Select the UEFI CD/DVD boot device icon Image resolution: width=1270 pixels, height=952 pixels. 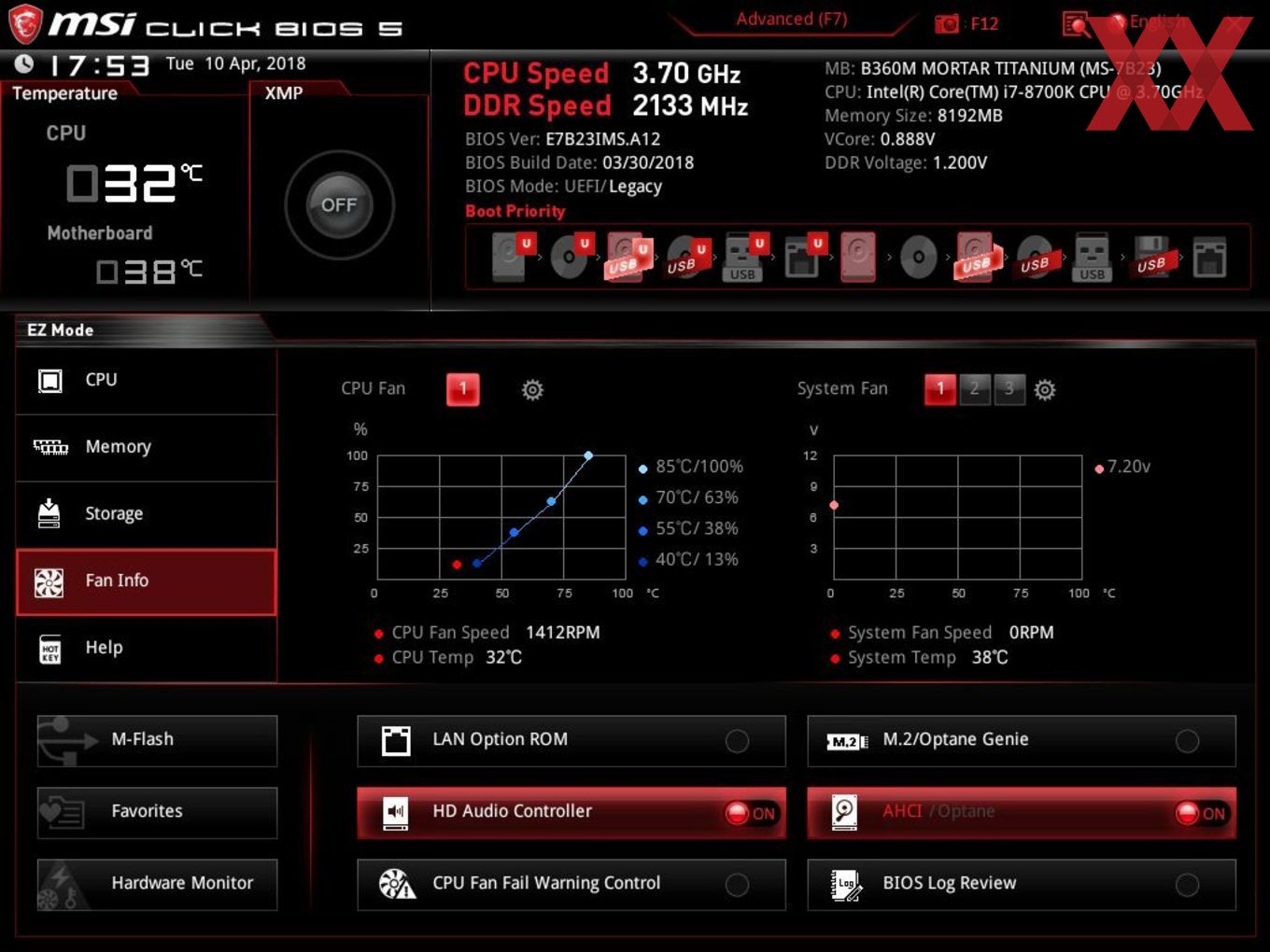pyautogui.click(x=571, y=257)
